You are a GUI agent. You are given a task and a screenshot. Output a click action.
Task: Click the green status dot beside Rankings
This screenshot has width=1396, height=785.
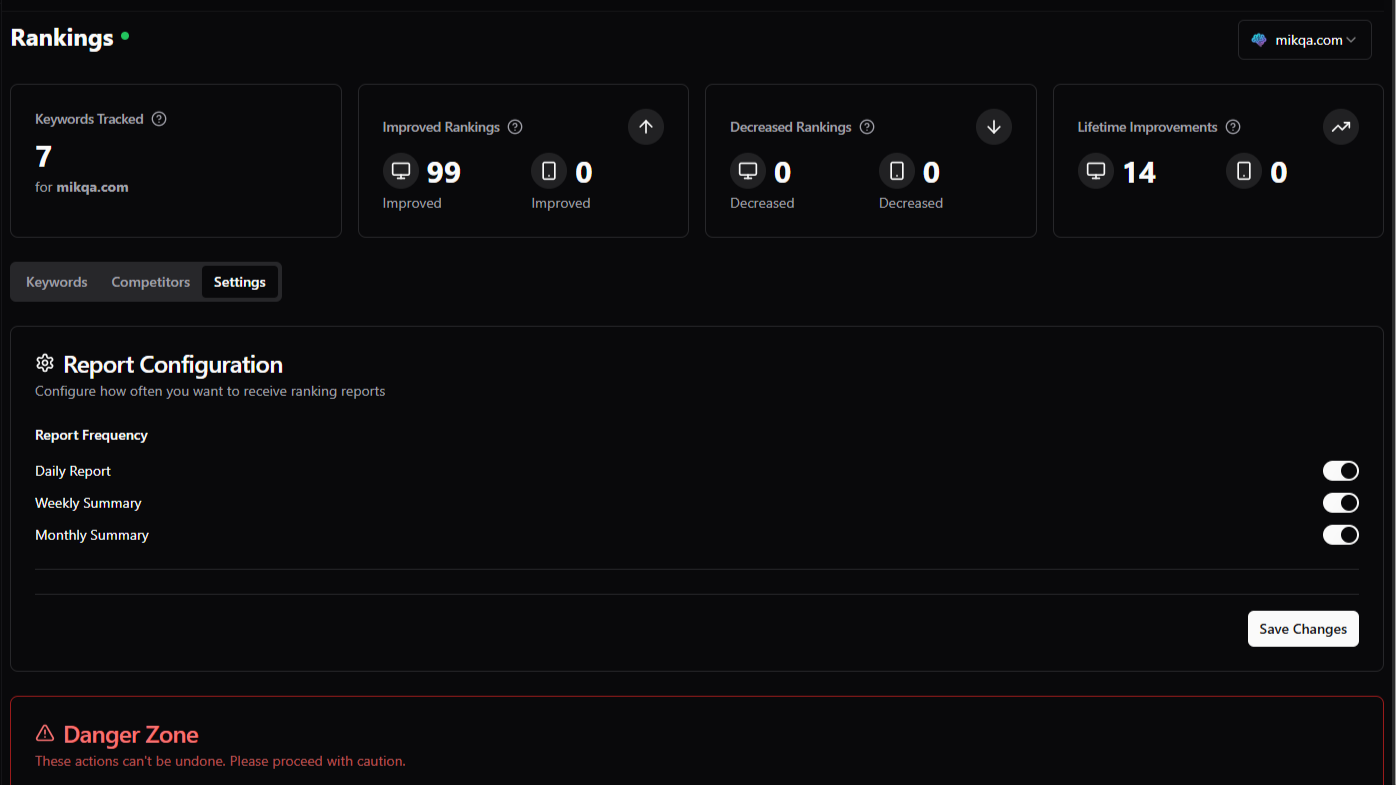(125, 36)
